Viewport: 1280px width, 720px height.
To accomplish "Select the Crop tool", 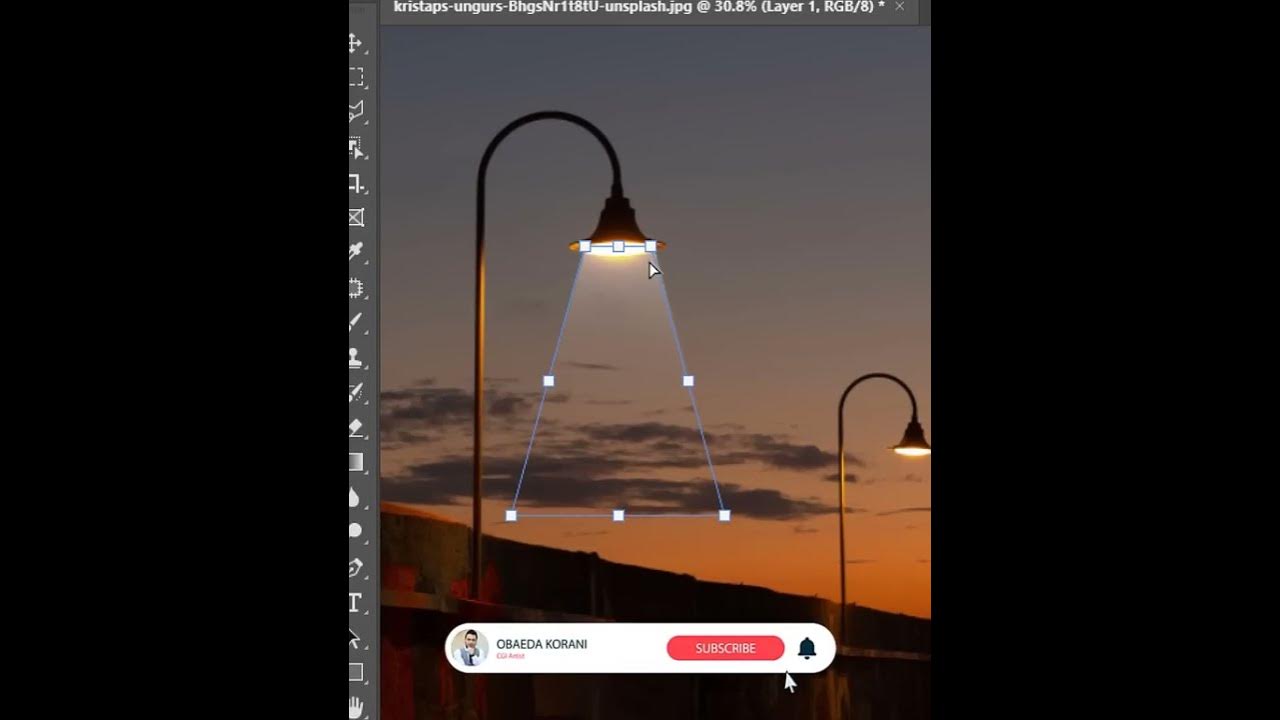I will (355, 183).
